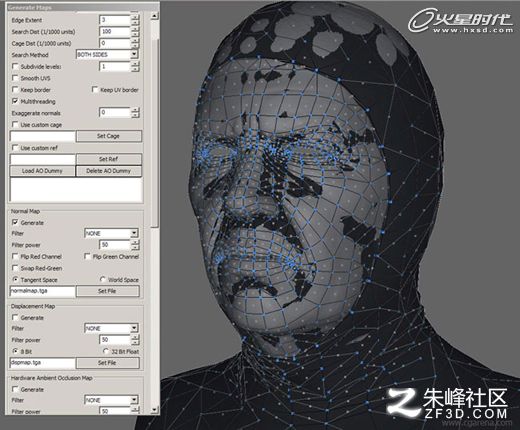Increase Search Dist spinner value
520x430 pixels.
coord(135,29)
